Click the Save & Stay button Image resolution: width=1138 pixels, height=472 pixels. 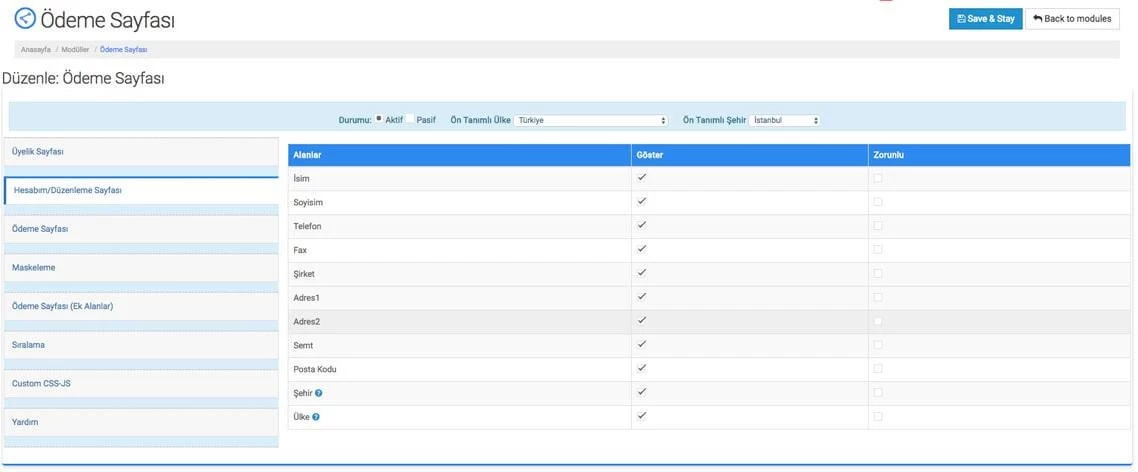(x=986, y=19)
